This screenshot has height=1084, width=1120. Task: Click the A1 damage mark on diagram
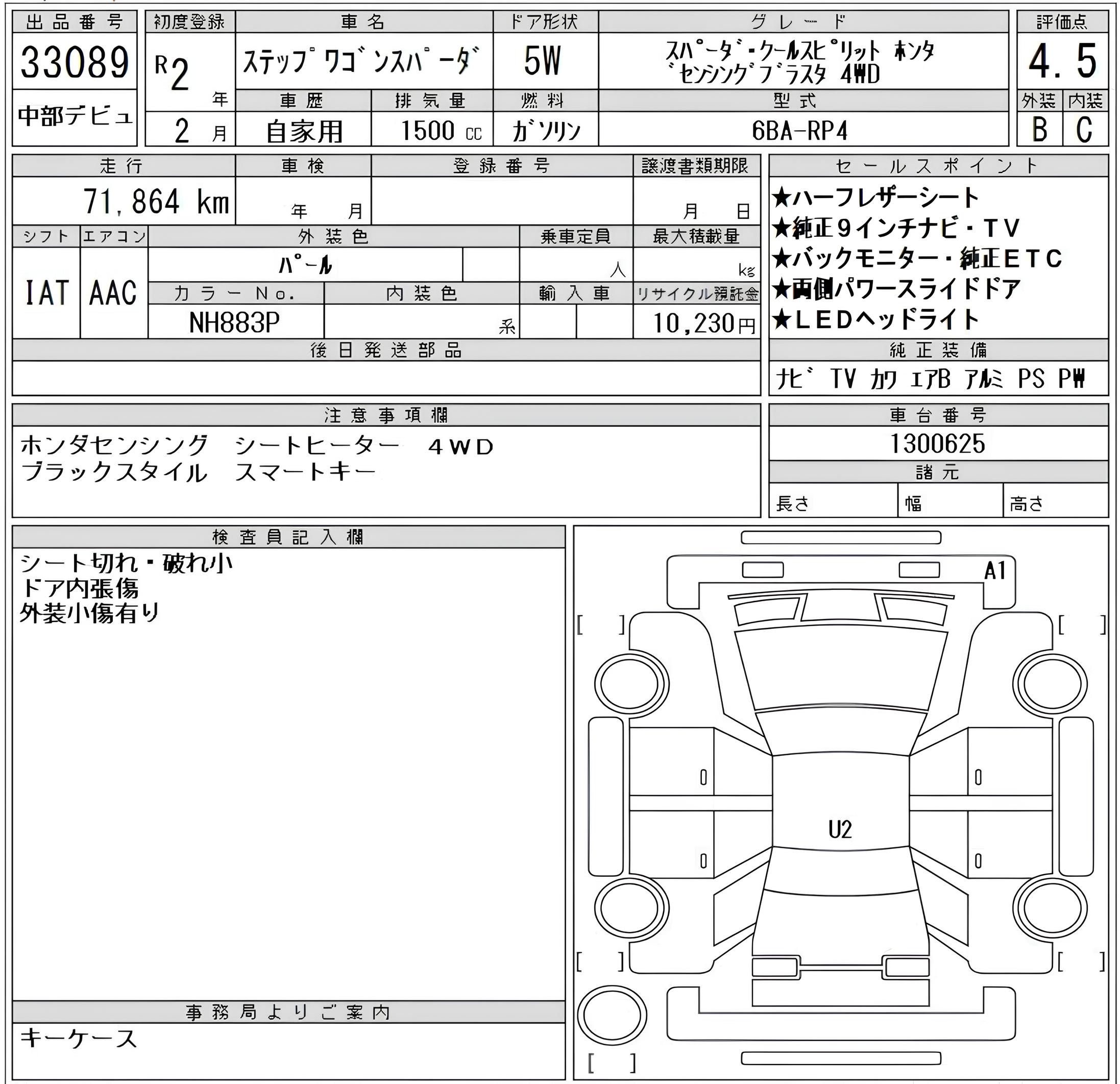(x=995, y=570)
